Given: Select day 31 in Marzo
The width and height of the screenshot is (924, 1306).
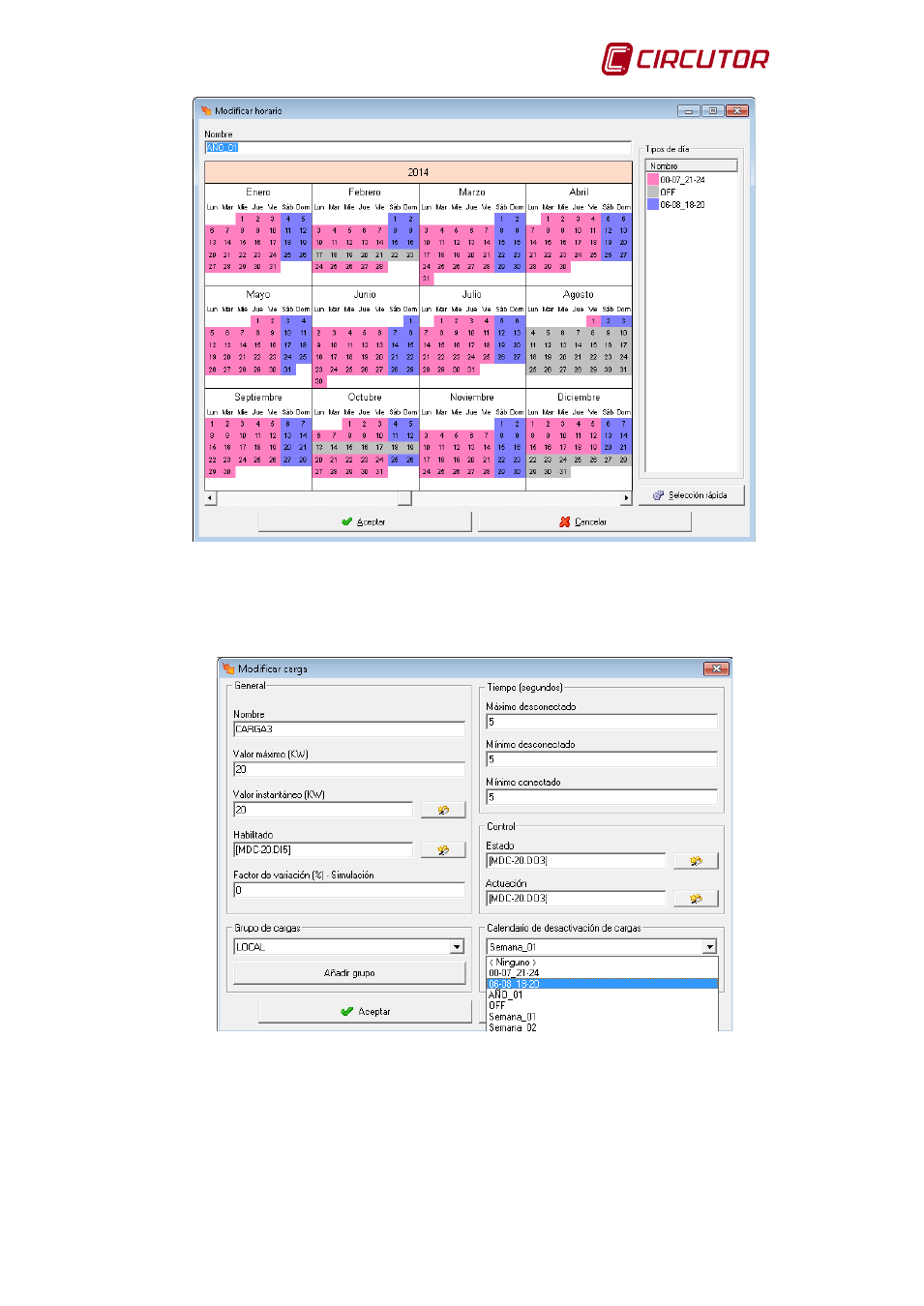Looking at the screenshot, I should 426,279.
